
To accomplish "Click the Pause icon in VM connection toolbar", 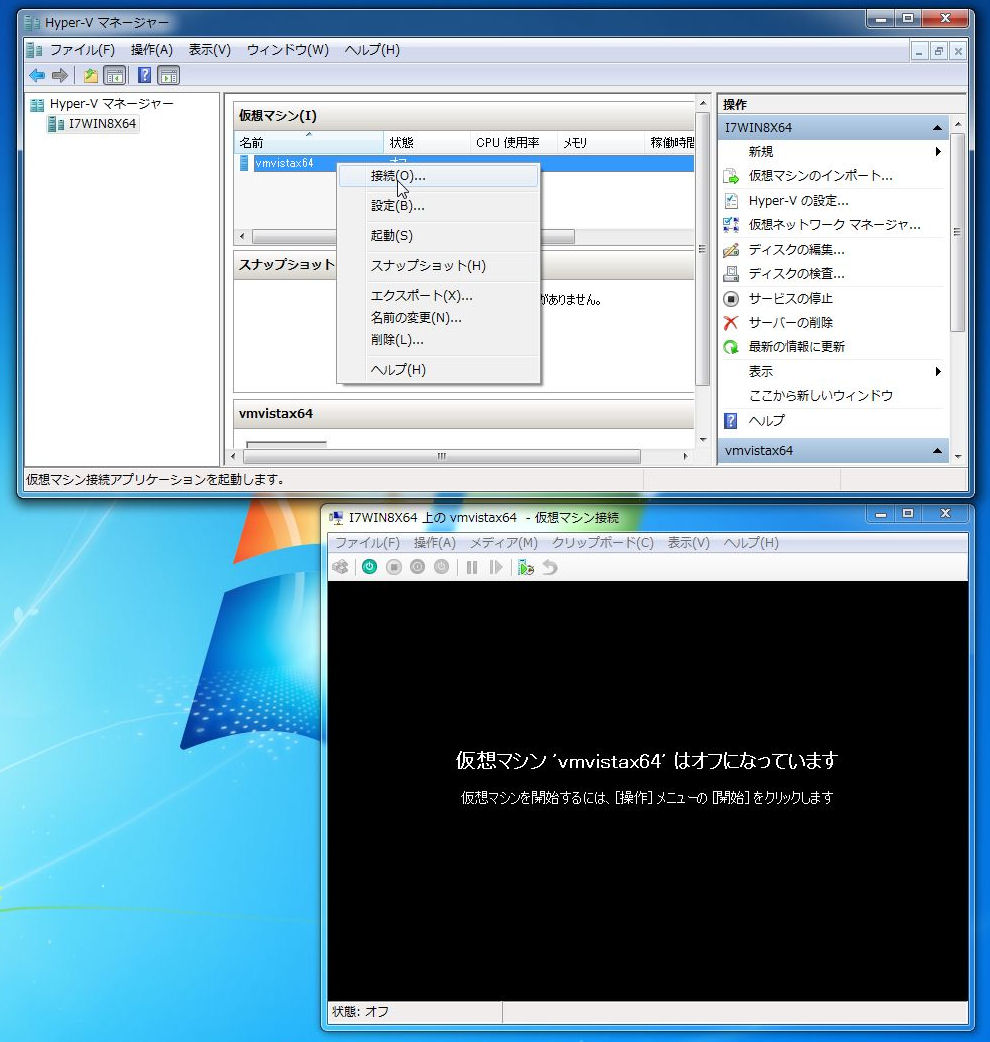I will pyautogui.click(x=472, y=567).
